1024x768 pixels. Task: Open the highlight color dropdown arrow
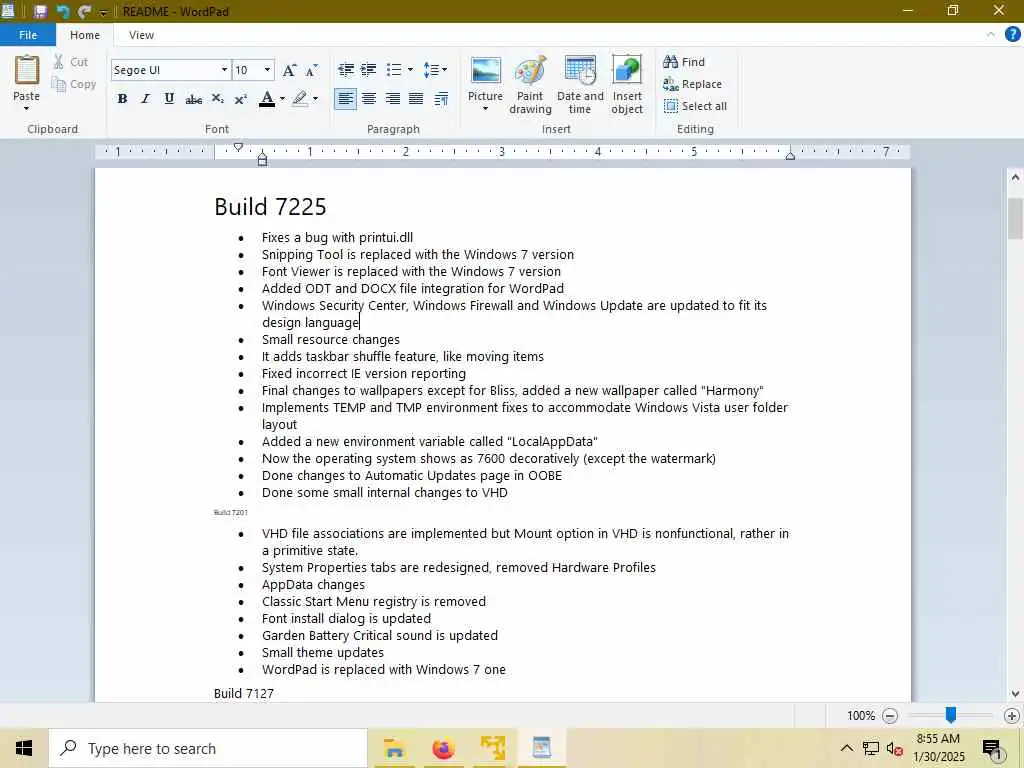[315, 99]
